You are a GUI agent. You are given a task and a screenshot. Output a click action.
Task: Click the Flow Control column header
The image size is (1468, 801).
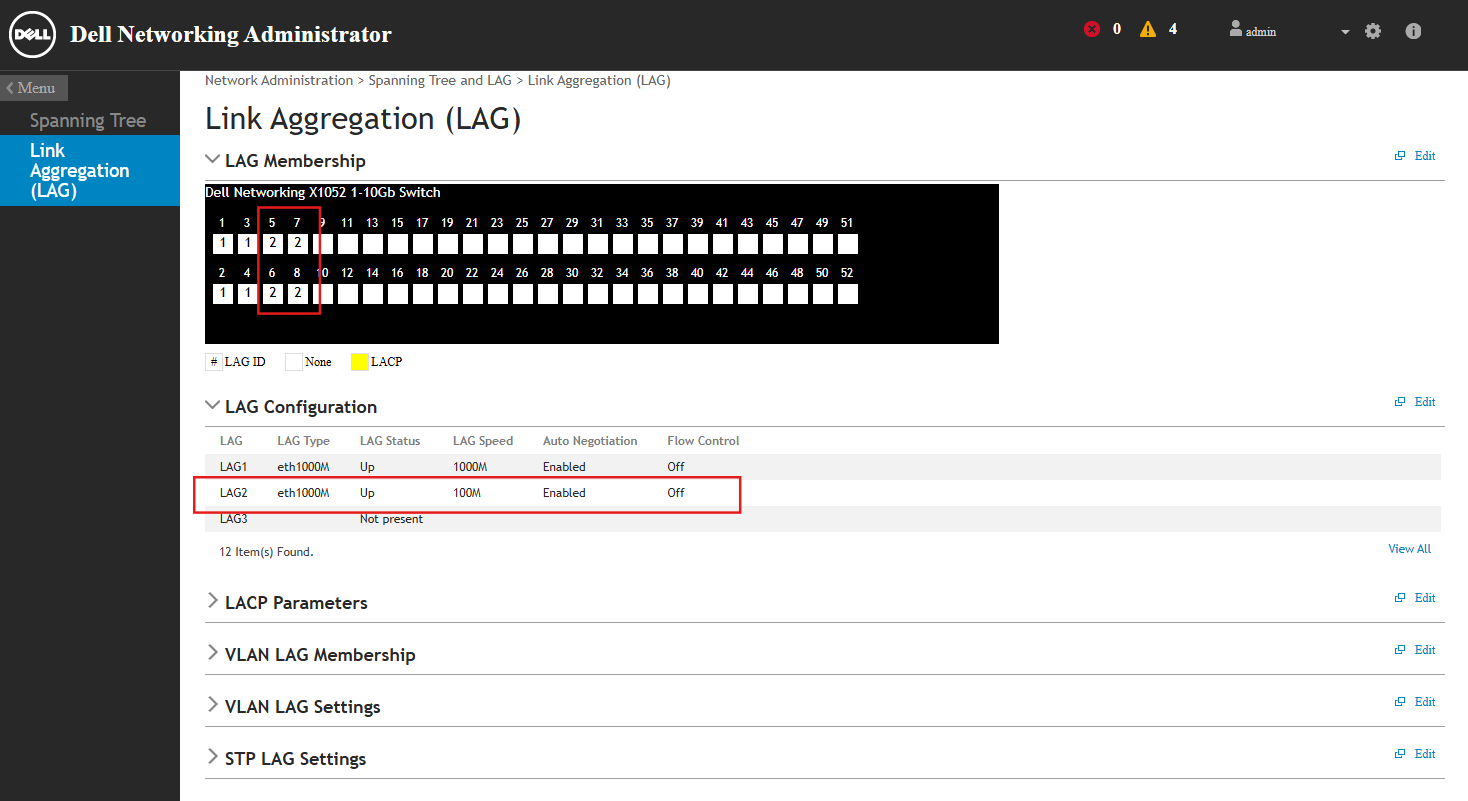703,441
